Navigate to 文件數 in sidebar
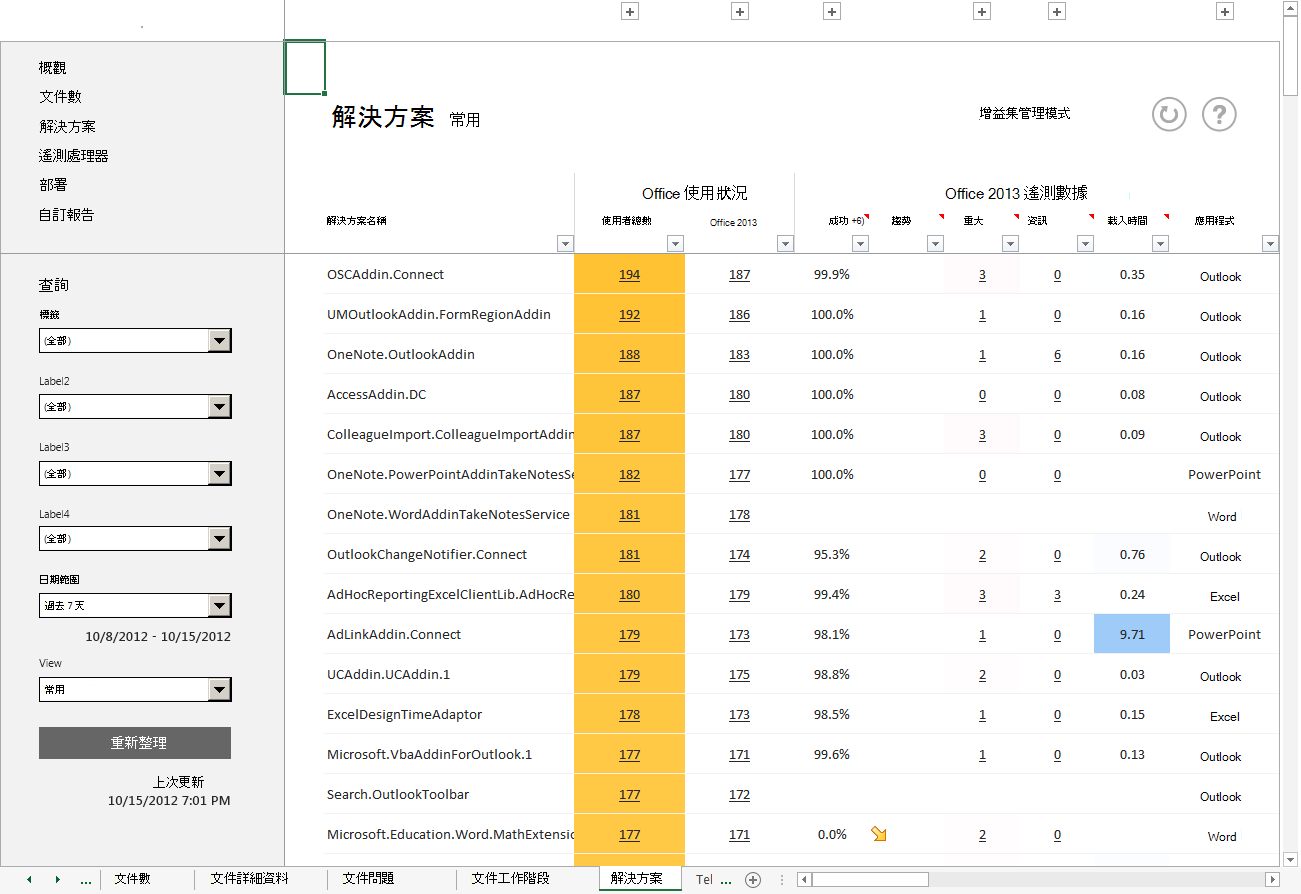This screenshot has width=1301, height=894. [x=60, y=97]
